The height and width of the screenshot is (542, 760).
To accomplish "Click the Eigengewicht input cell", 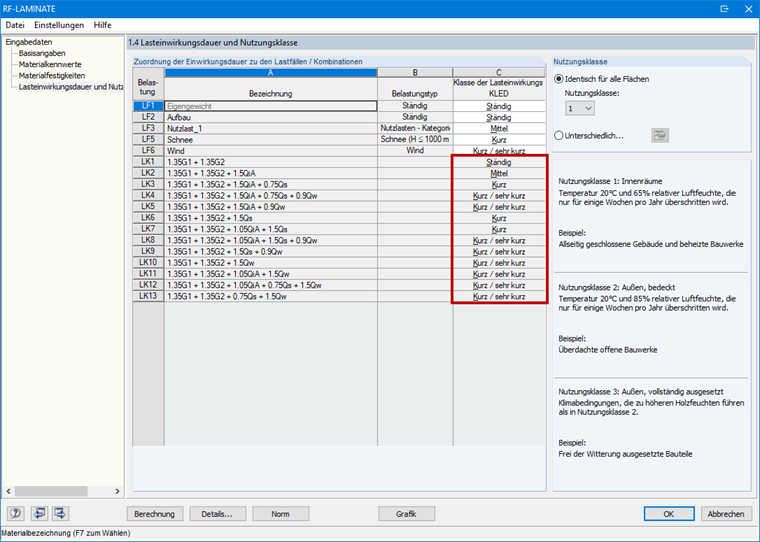I will click(x=270, y=106).
